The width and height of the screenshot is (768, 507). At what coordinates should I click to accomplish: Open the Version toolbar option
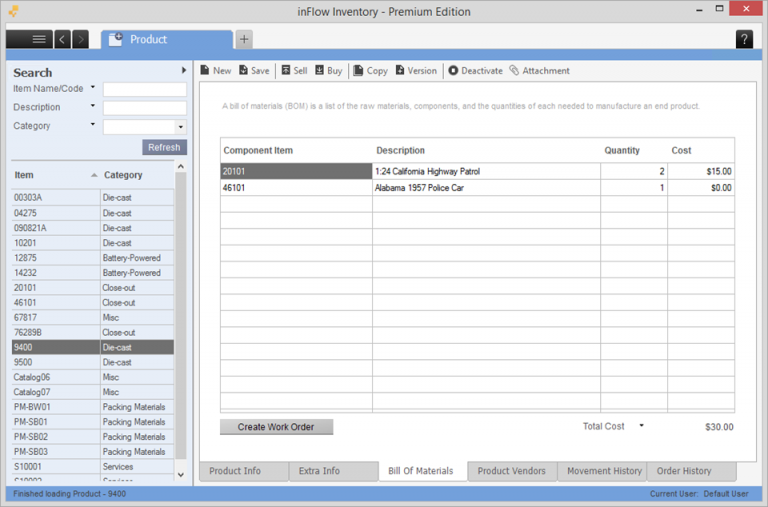(x=401, y=71)
